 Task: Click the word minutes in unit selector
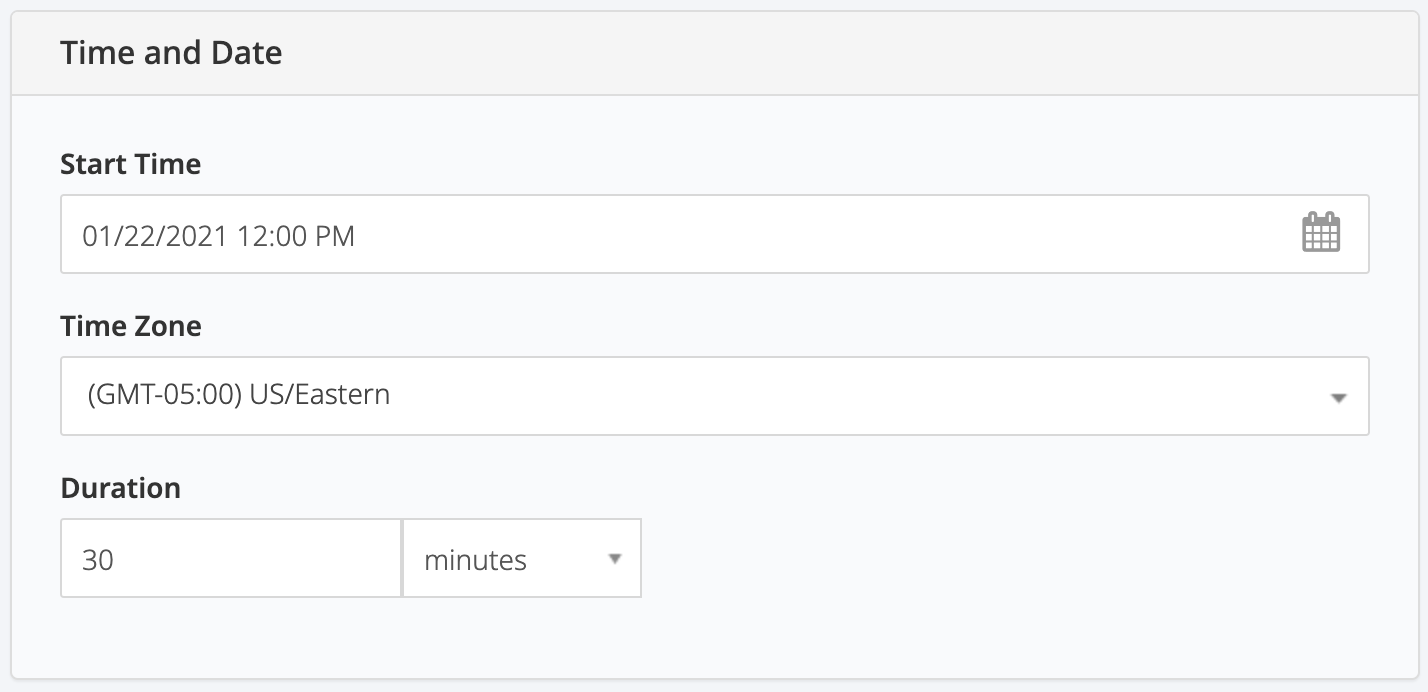(475, 560)
